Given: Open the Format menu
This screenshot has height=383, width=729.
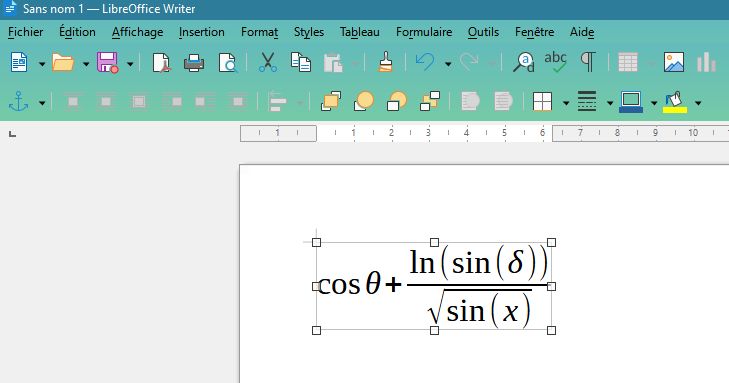Looking at the screenshot, I should (x=259, y=32).
